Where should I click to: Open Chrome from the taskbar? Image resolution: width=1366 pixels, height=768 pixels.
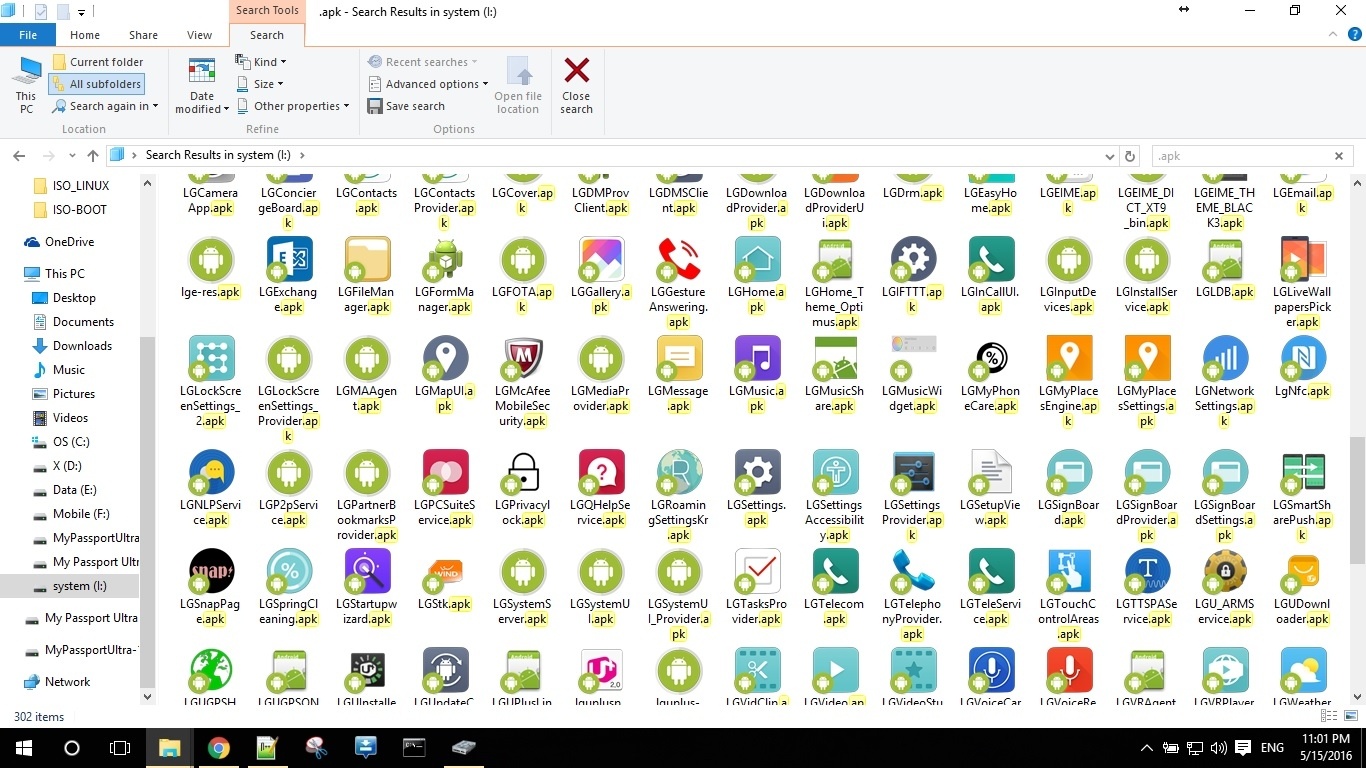218,748
